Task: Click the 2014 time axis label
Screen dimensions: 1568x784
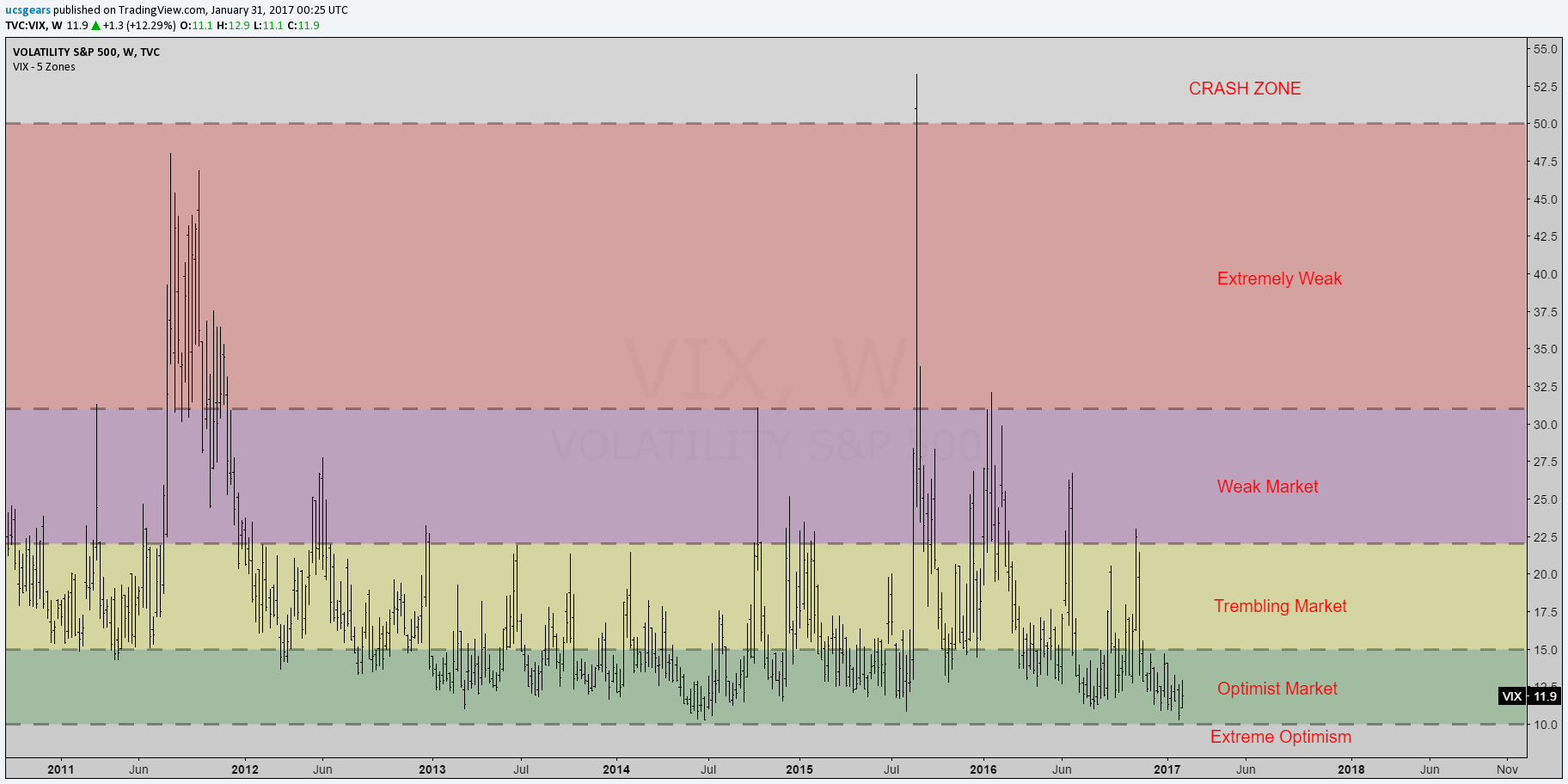Action: pos(616,769)
